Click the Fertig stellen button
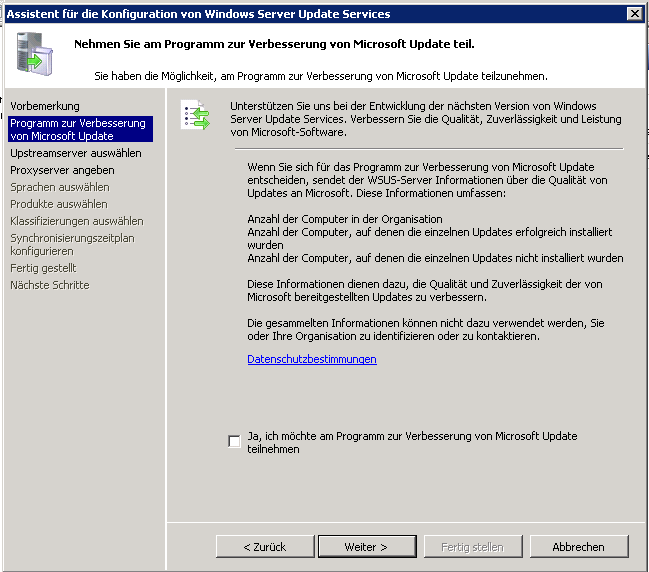 point(472,547)
